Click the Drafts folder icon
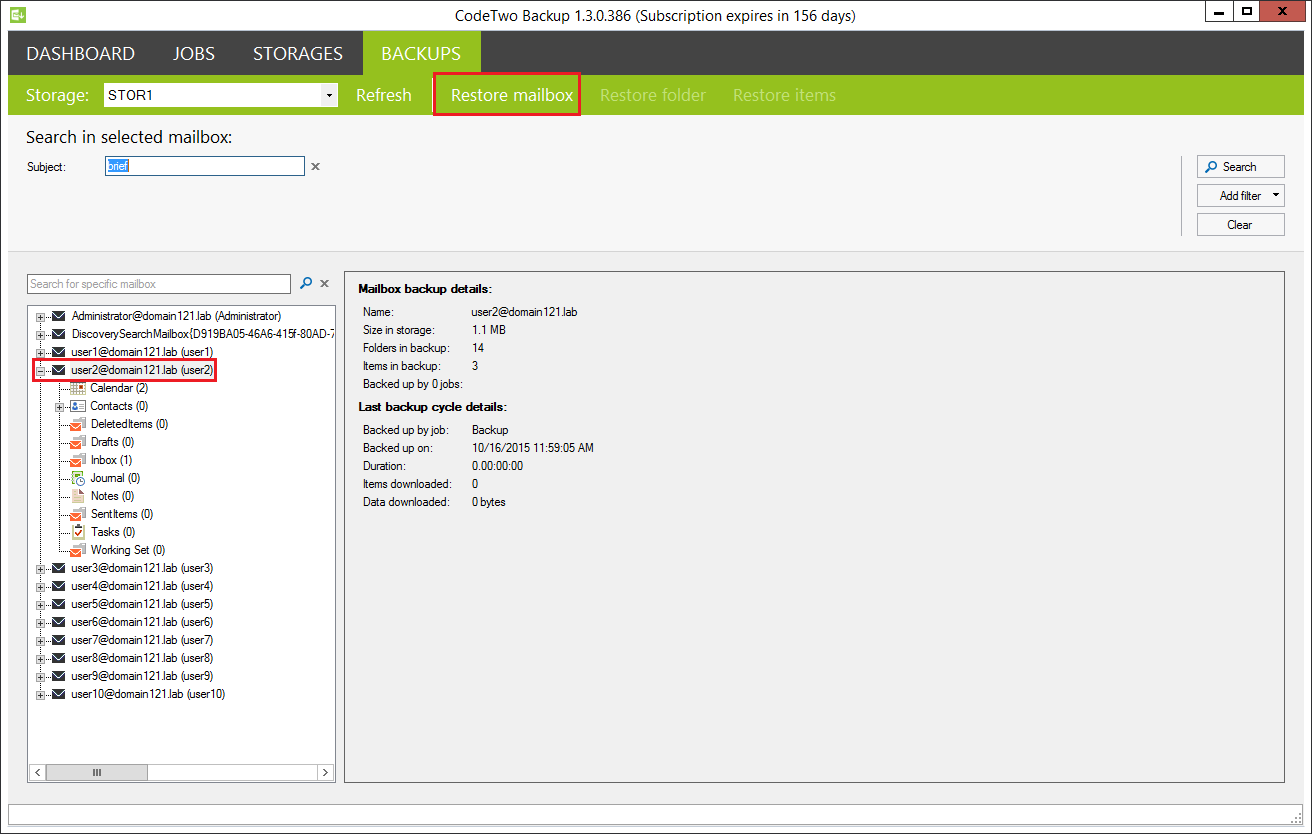 79,442
